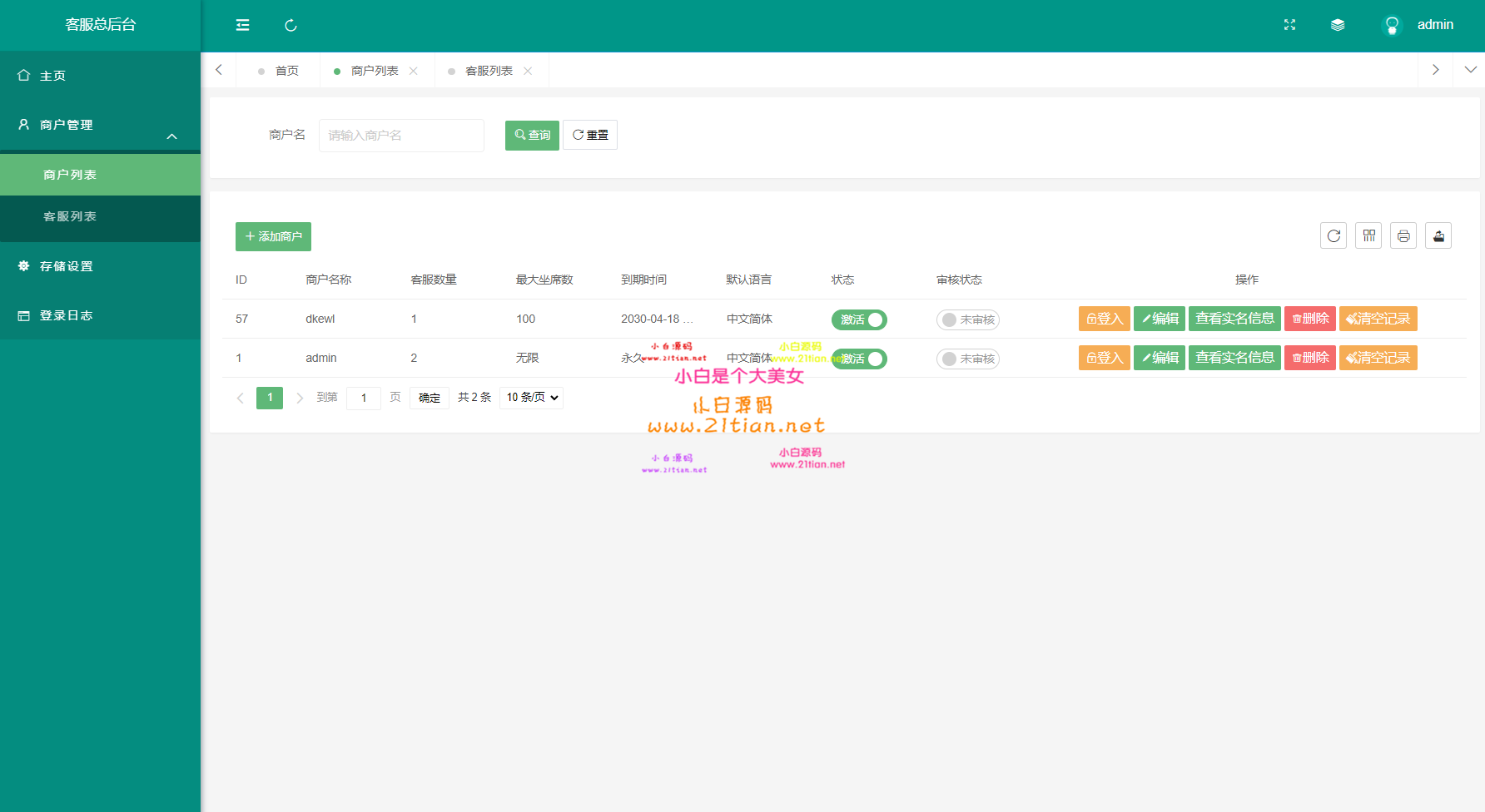1485x812 pixels.
Task: Click page number 1 in pagination
Action: pos(269,398)
